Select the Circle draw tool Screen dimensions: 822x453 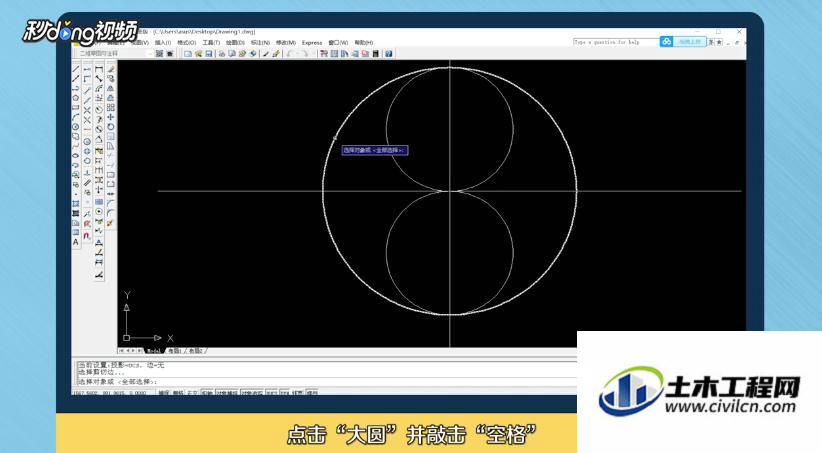(x=76, y=127)
